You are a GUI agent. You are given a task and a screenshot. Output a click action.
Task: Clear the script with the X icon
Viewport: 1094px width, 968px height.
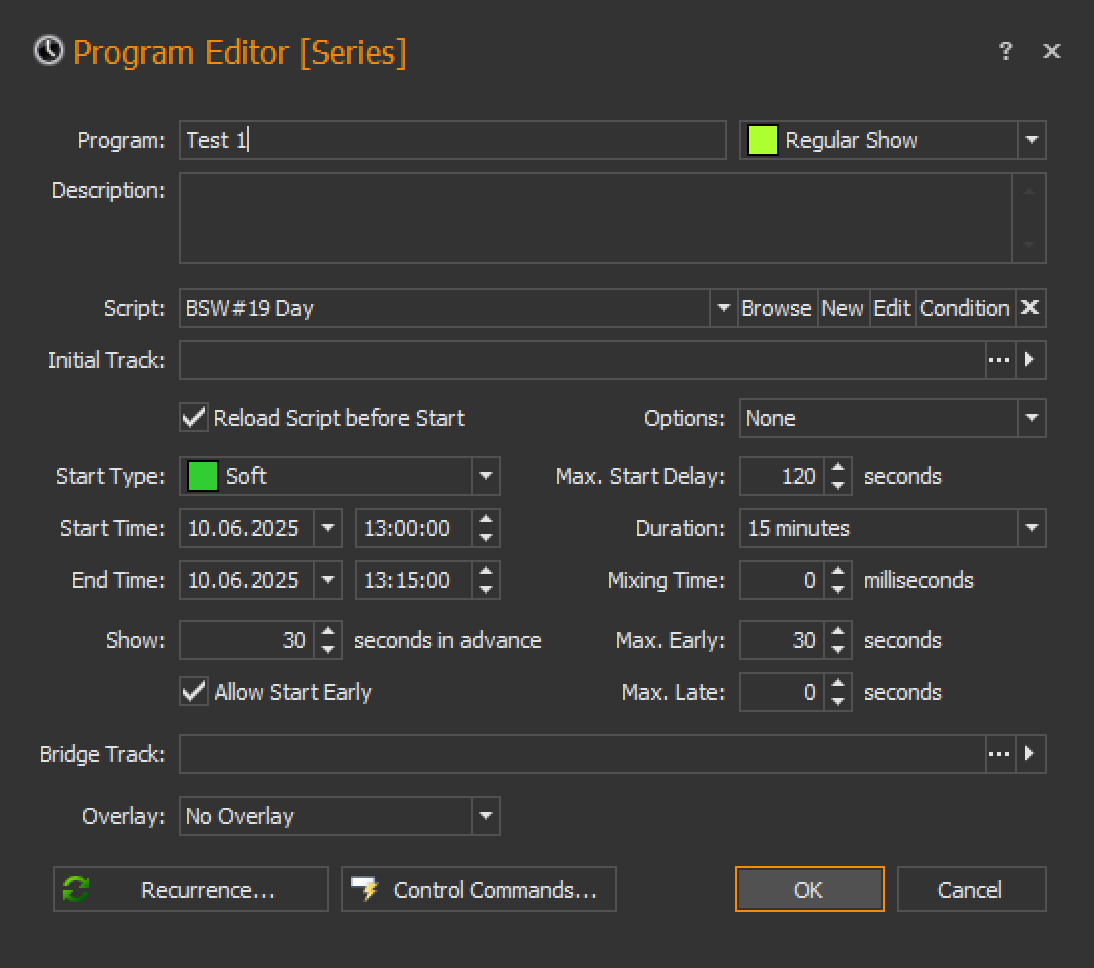tap(1030, 308)
